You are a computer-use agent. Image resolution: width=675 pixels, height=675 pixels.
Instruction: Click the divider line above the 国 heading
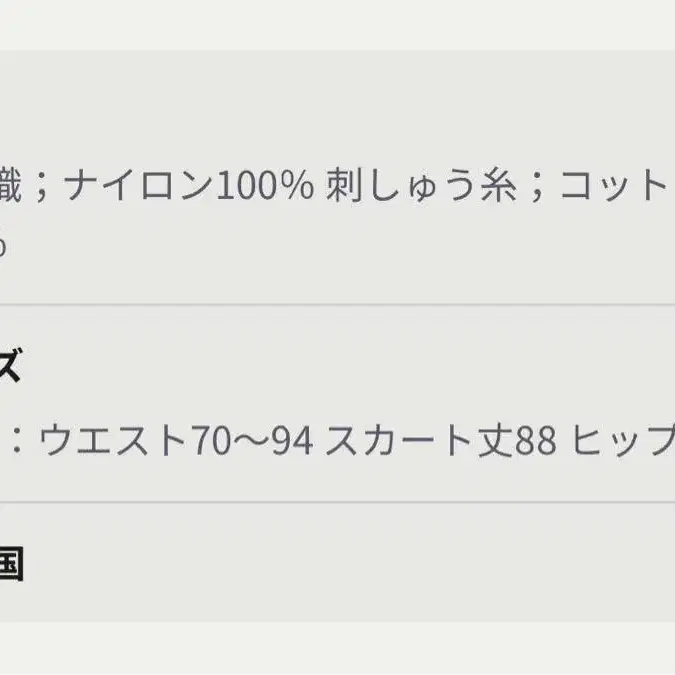click(337, 502)
